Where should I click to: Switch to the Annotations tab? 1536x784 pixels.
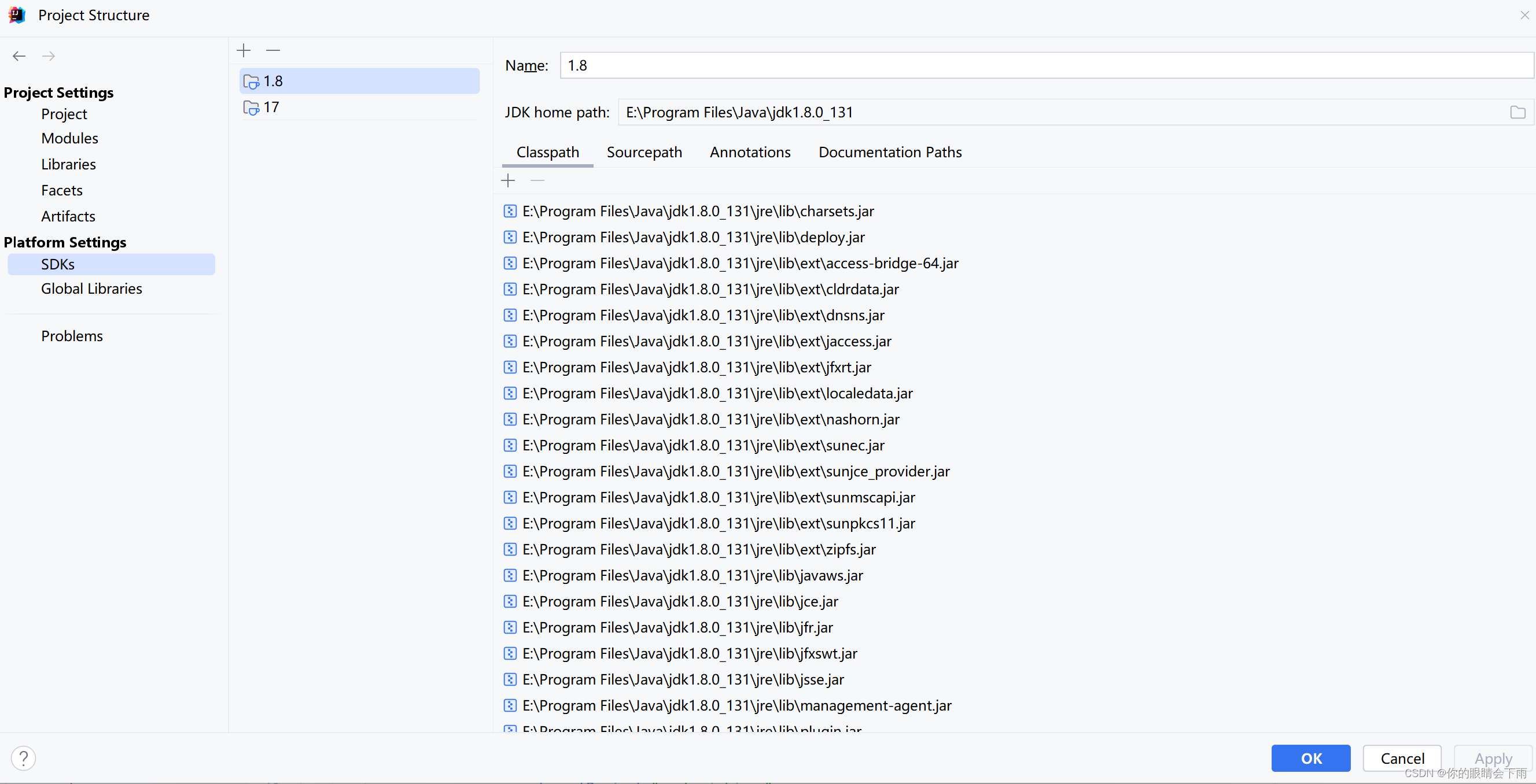750,152
